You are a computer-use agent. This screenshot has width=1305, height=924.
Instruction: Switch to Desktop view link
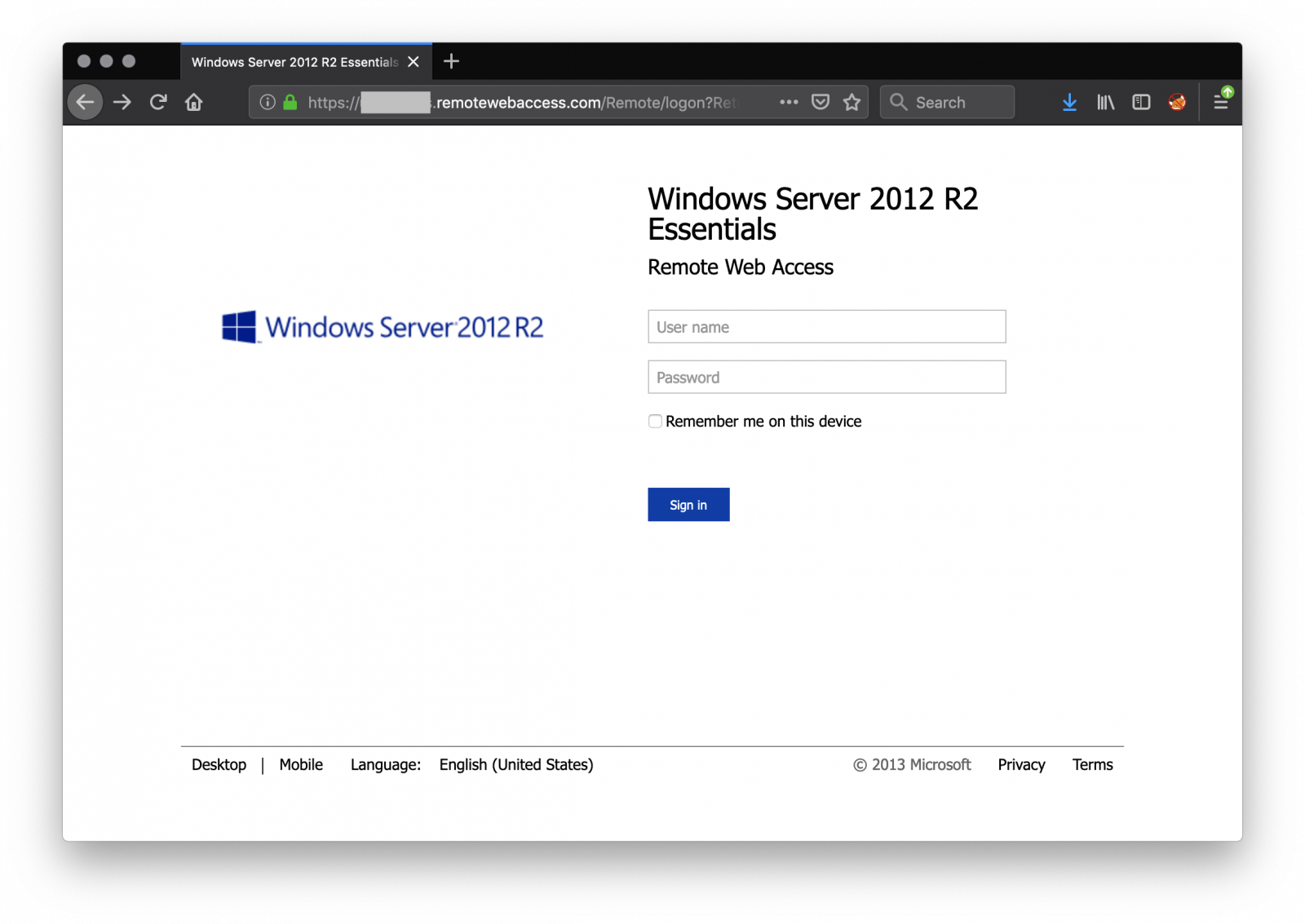tap(219, 765)
